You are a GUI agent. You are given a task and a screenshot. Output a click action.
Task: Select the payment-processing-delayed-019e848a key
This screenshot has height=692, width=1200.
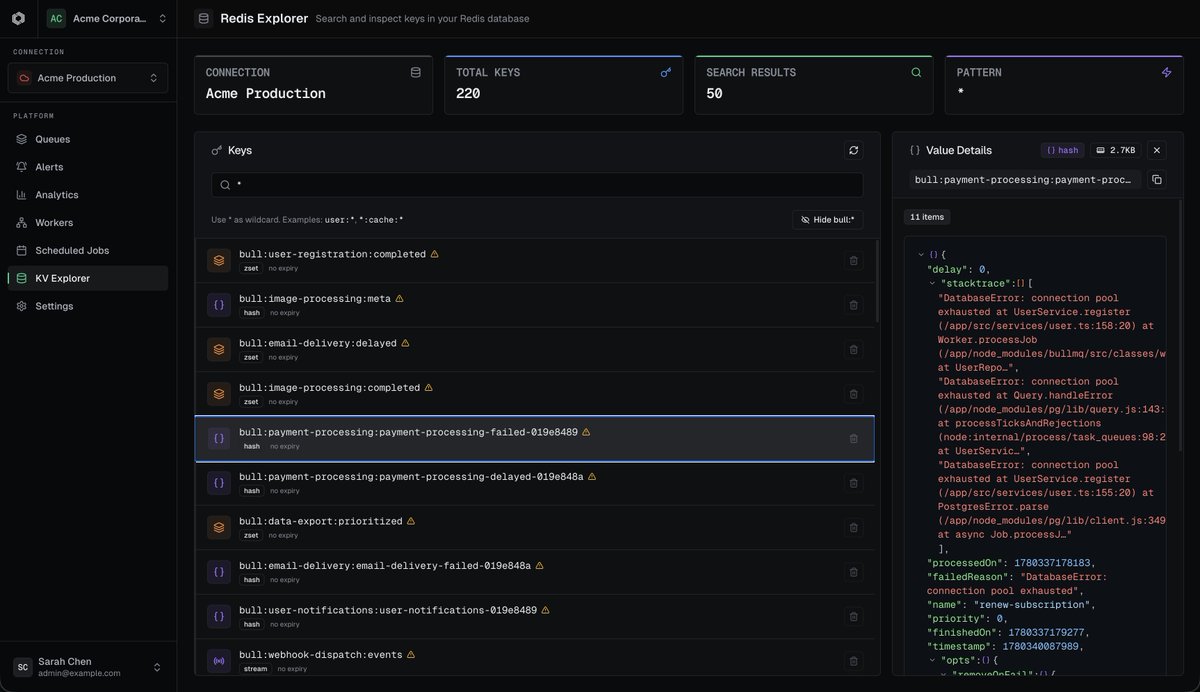[x=535, y=483]
